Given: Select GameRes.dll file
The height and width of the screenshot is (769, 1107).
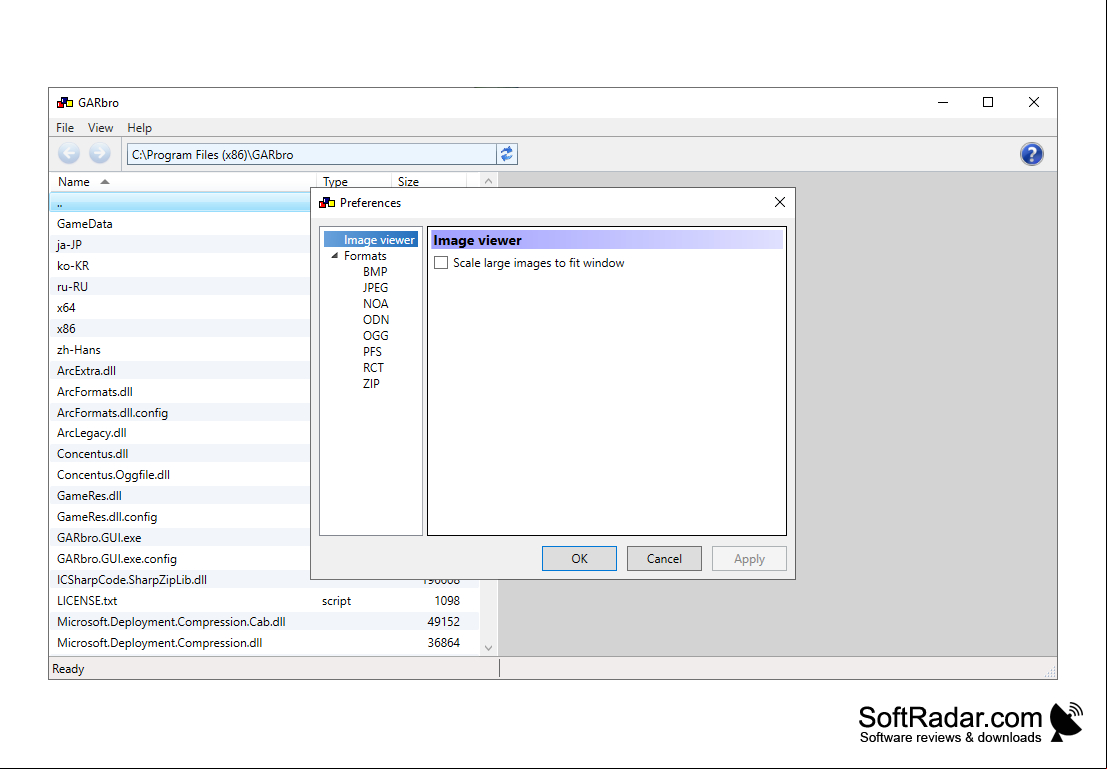Looking at the screenshot, I should [180, 496].
